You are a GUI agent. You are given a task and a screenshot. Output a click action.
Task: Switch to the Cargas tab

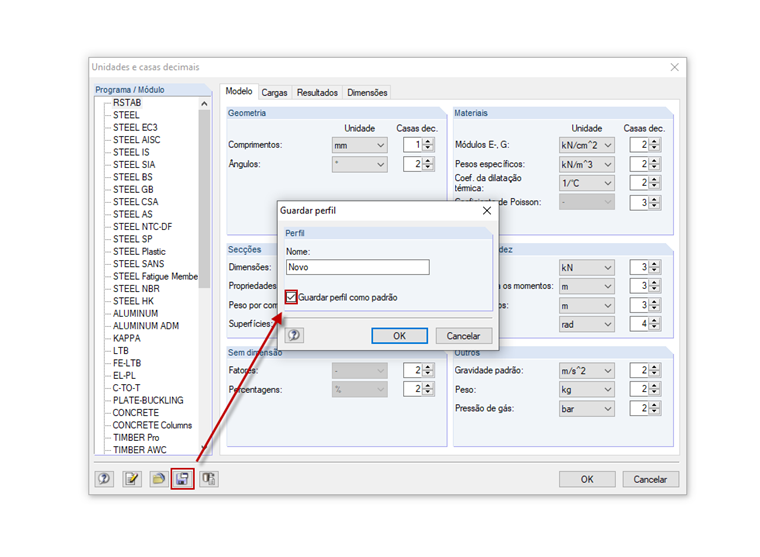[274, 93]
